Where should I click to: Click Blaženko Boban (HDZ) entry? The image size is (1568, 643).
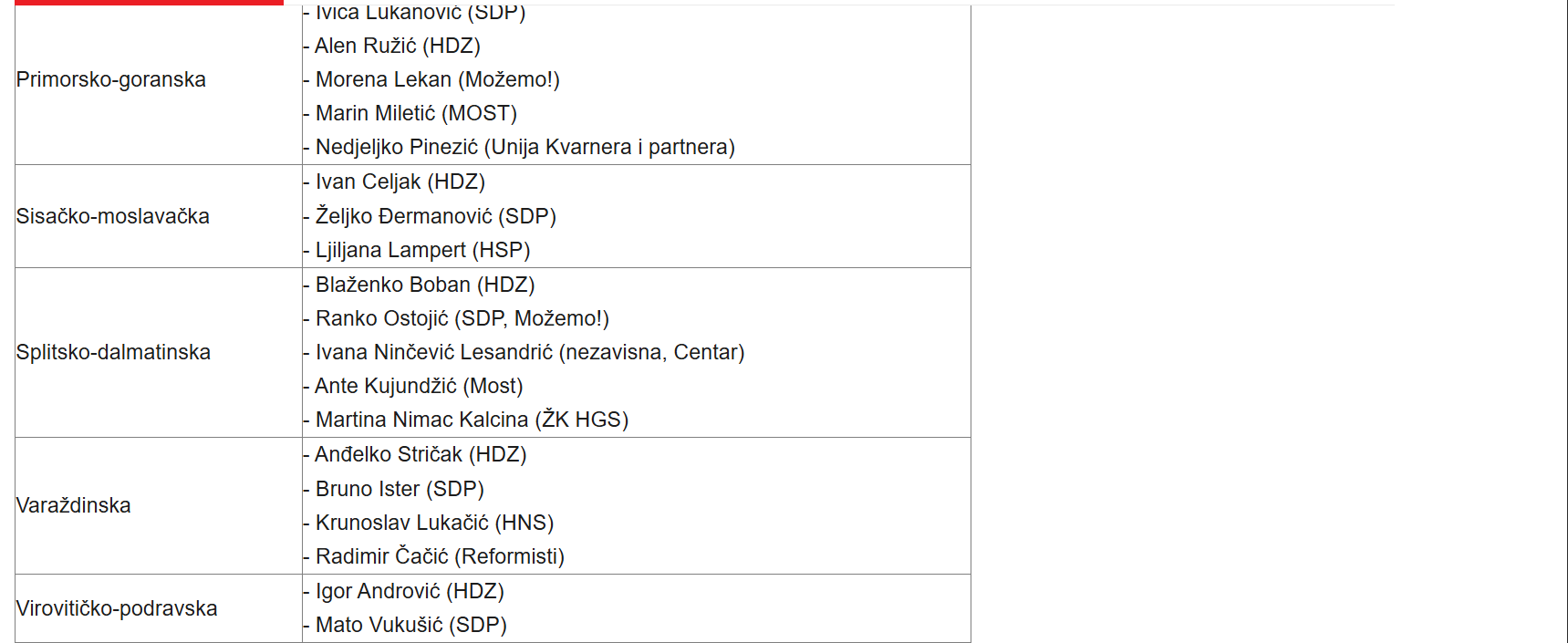425,285
